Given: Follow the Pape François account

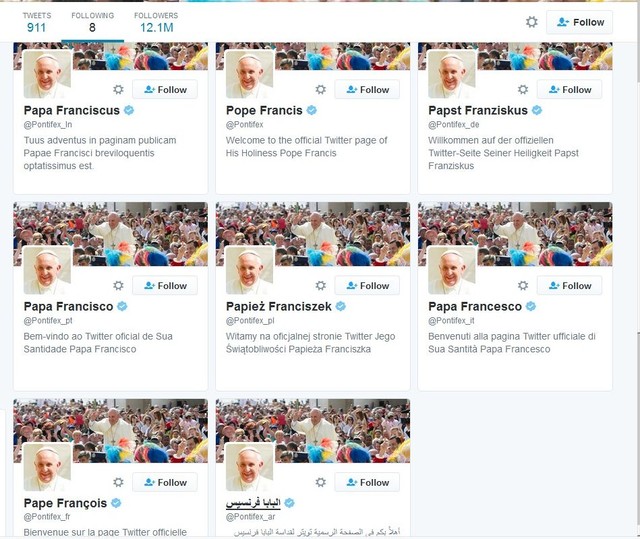Looking at the screenshot, I should tap(165, 482).
